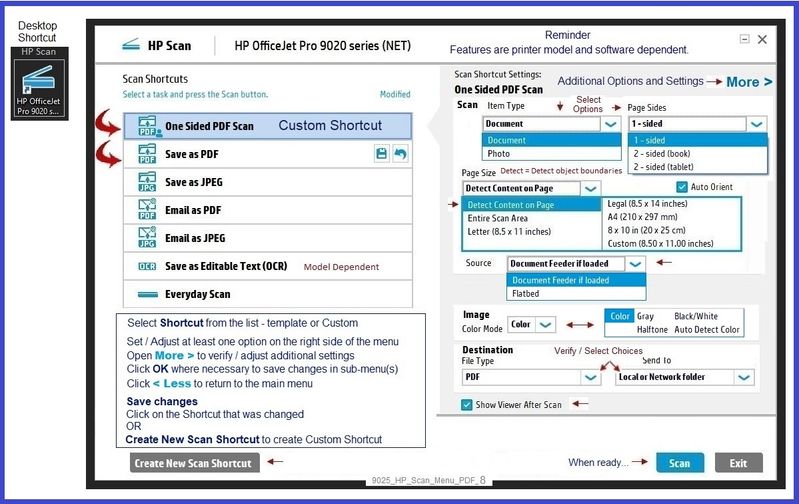The image size is (799, 504).
Task: Click the Scan button
Action: pyautogui.click(x=680, y=463)
